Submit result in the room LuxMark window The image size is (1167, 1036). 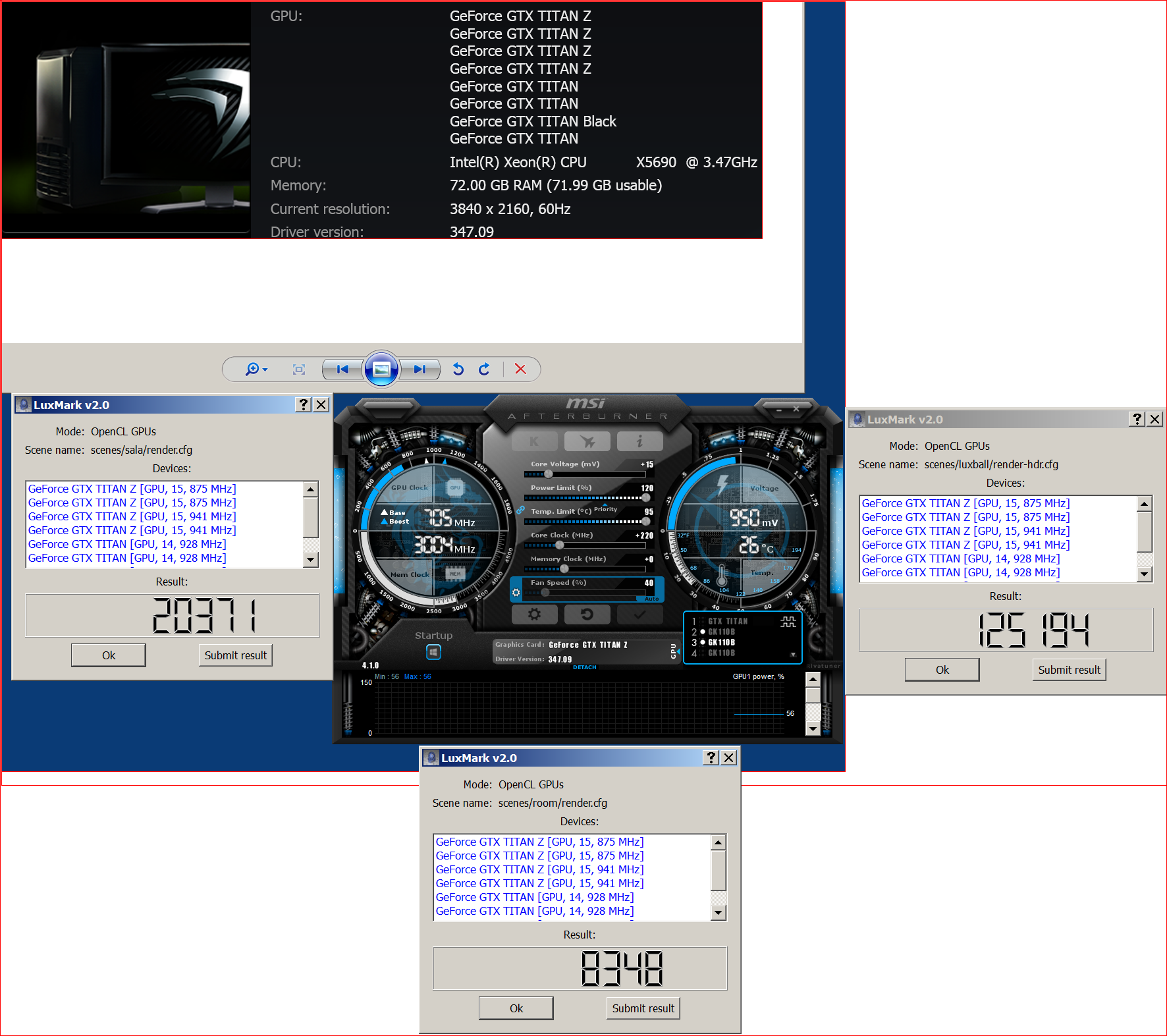click(643, 1008)
